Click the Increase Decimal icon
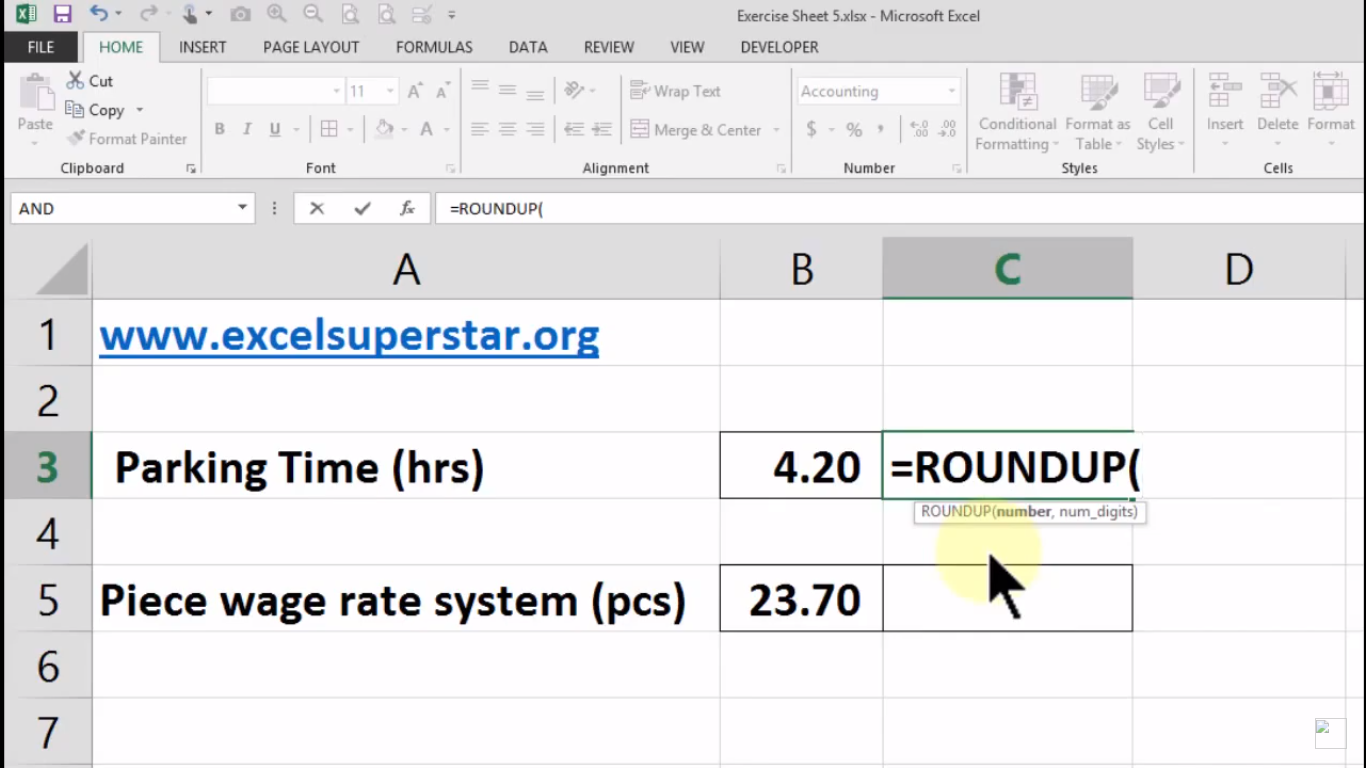The height and width of the screenshot is (768, 1366). (x=919, y=129)
